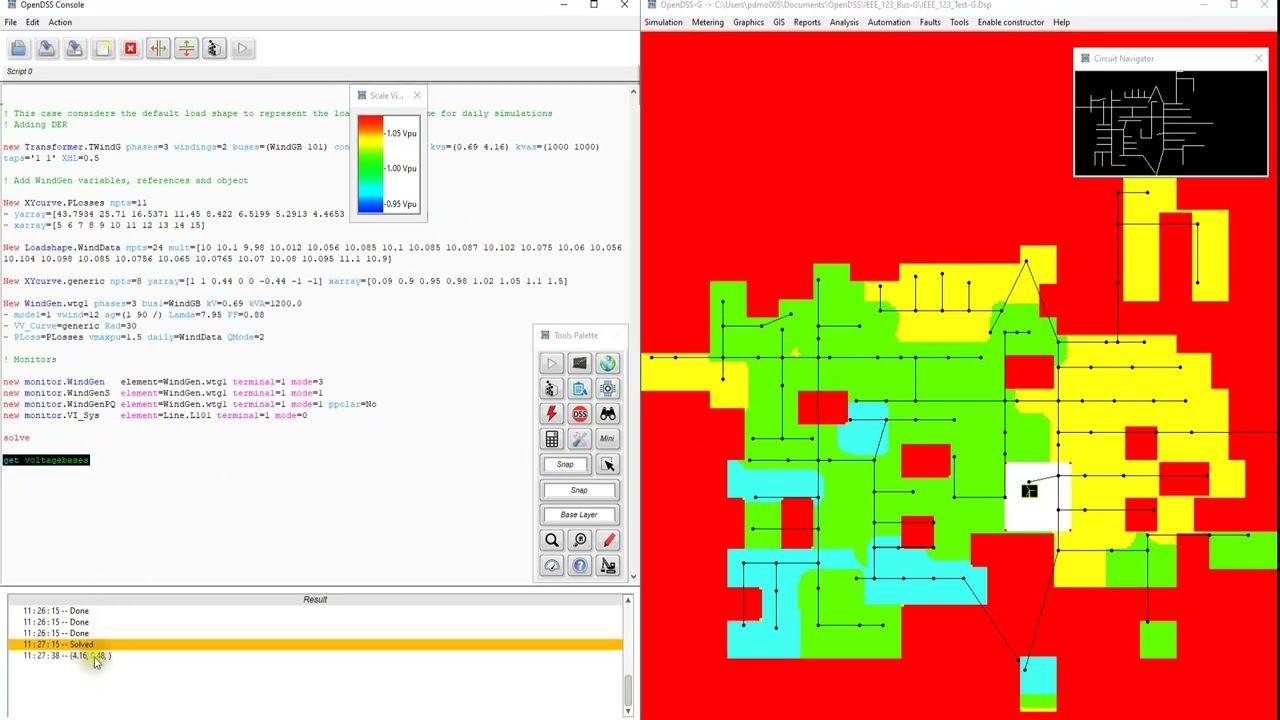This screenshot has height=720, width=1280.
Task: Select the arrow pointer selection tool
Action: [608, 464]
